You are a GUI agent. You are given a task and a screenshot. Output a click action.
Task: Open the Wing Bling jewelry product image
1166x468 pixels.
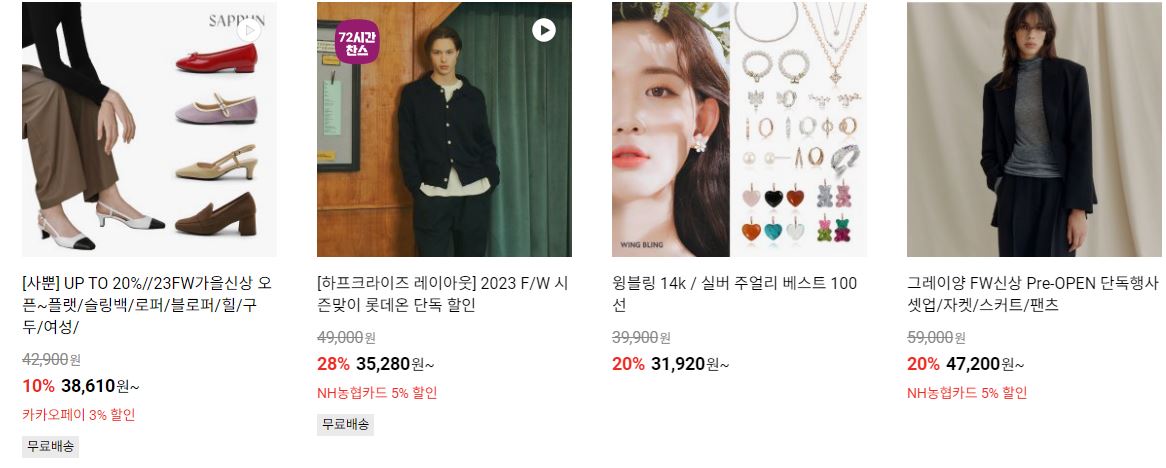click(x=739, y=129)
